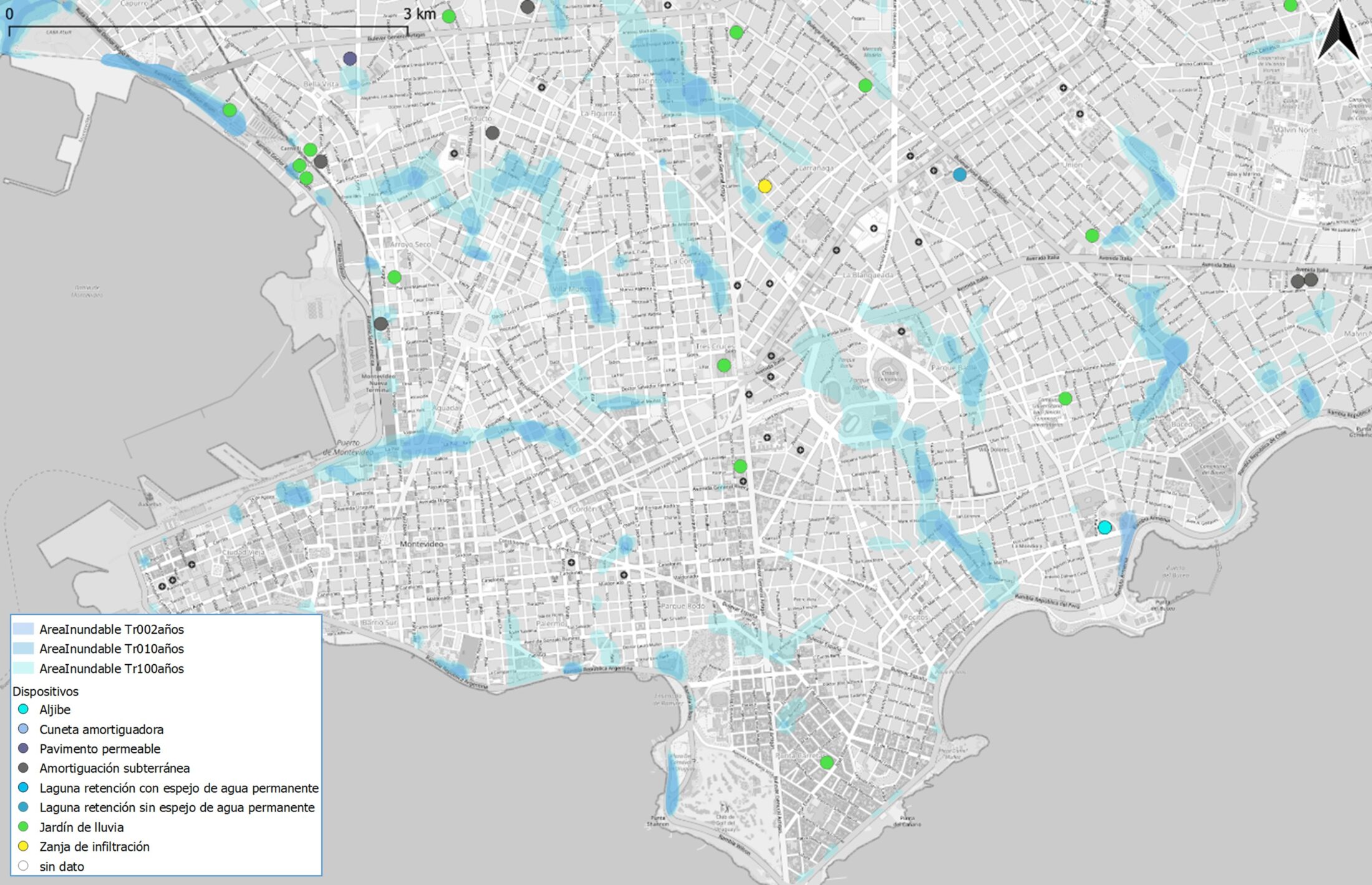Click 'AreaInundable Tr100años' legend text
1372x885 pixels.
[x=112, y=669]
